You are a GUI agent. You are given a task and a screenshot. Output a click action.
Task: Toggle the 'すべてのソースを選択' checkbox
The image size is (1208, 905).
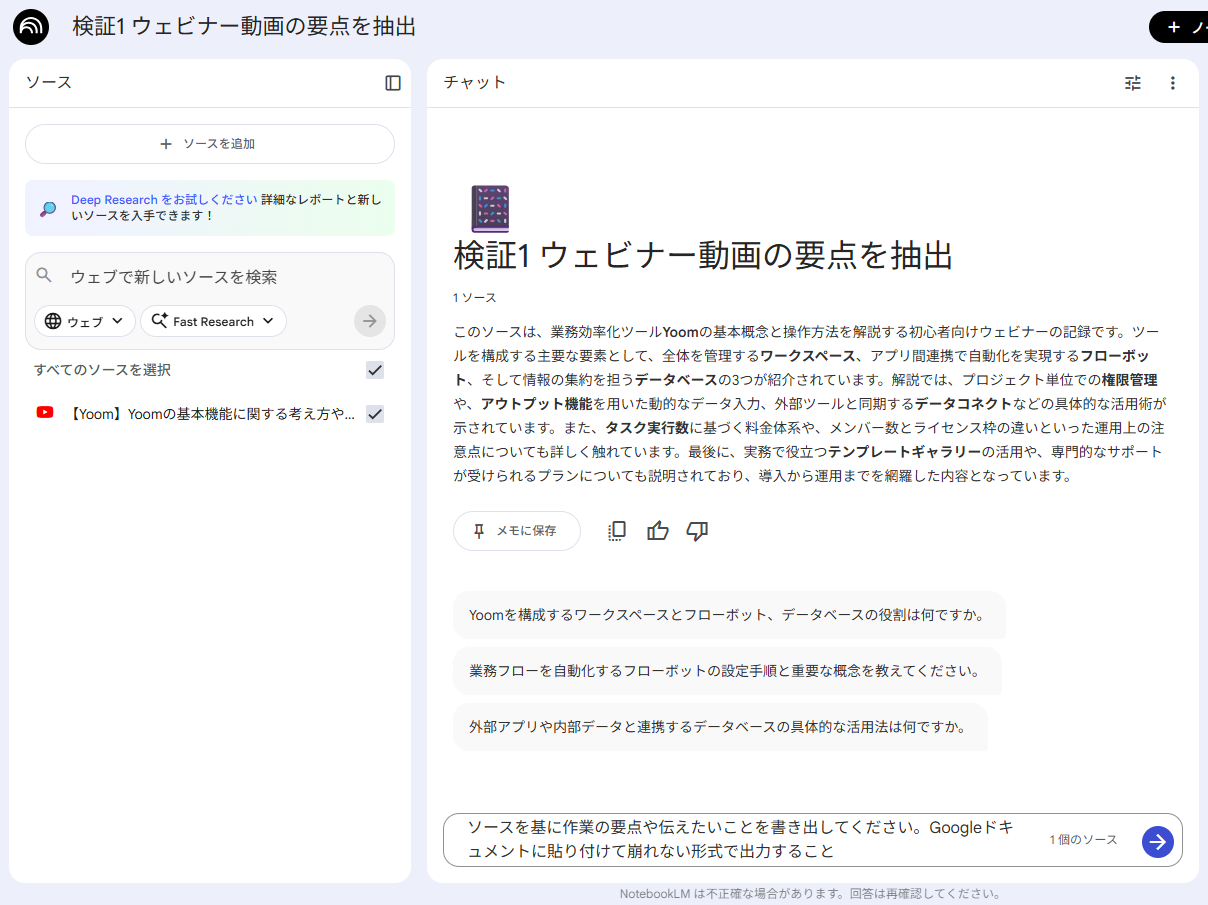click(375, 370)
